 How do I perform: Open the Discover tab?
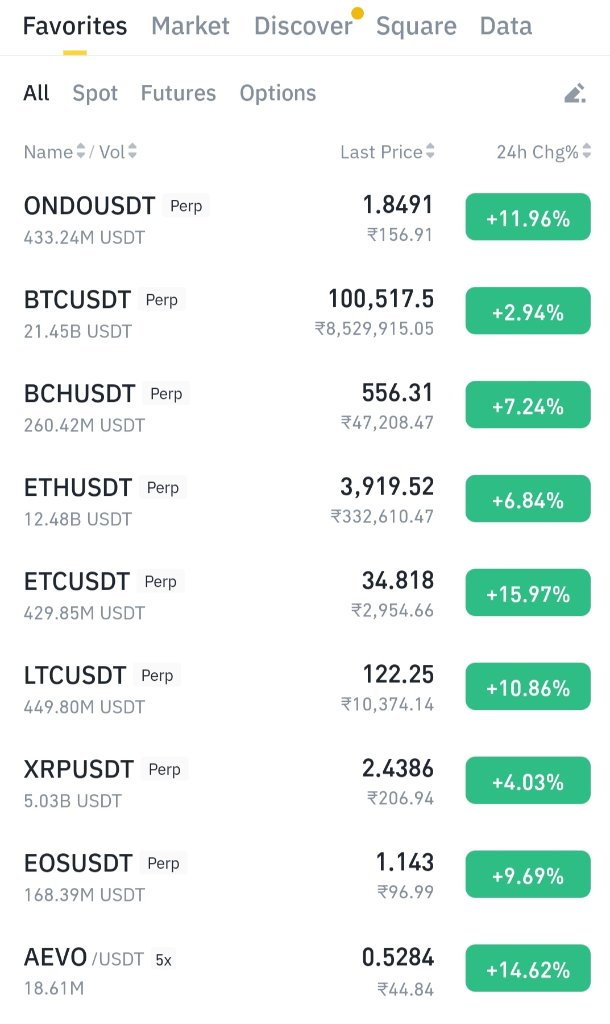pos(304,26)
